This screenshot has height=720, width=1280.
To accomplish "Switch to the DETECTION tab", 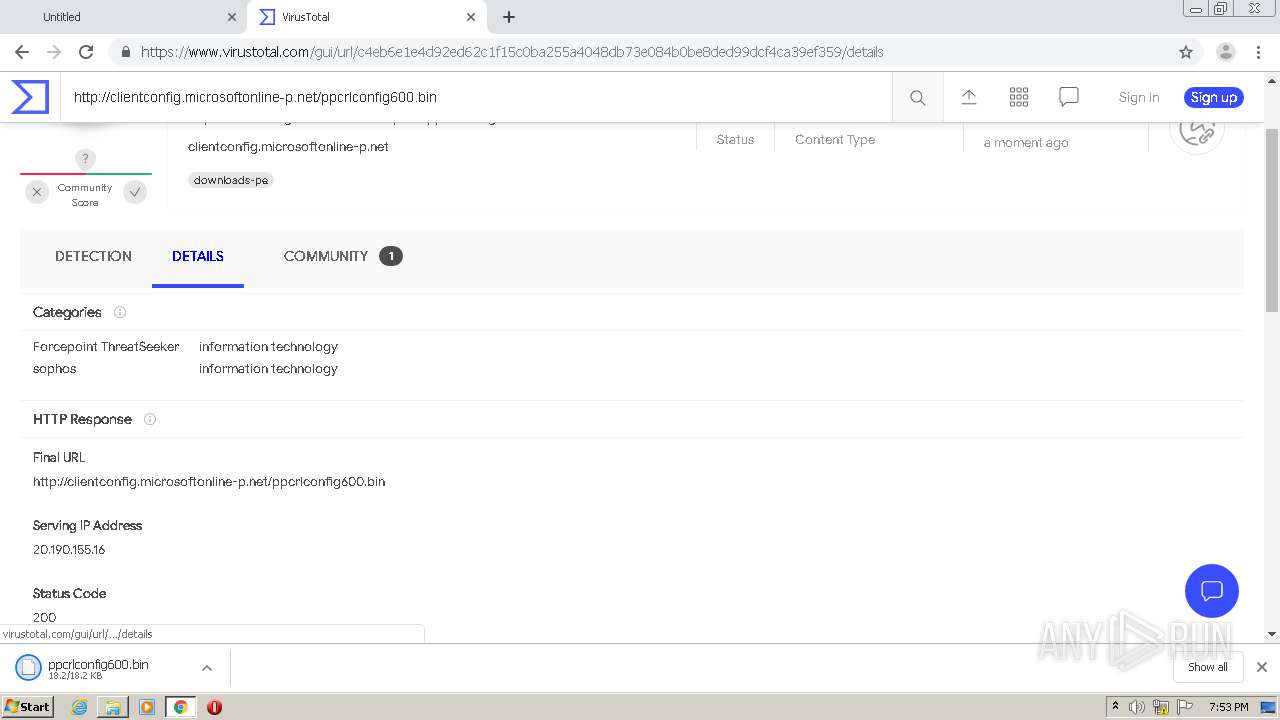I will click(x=93, y=256).
